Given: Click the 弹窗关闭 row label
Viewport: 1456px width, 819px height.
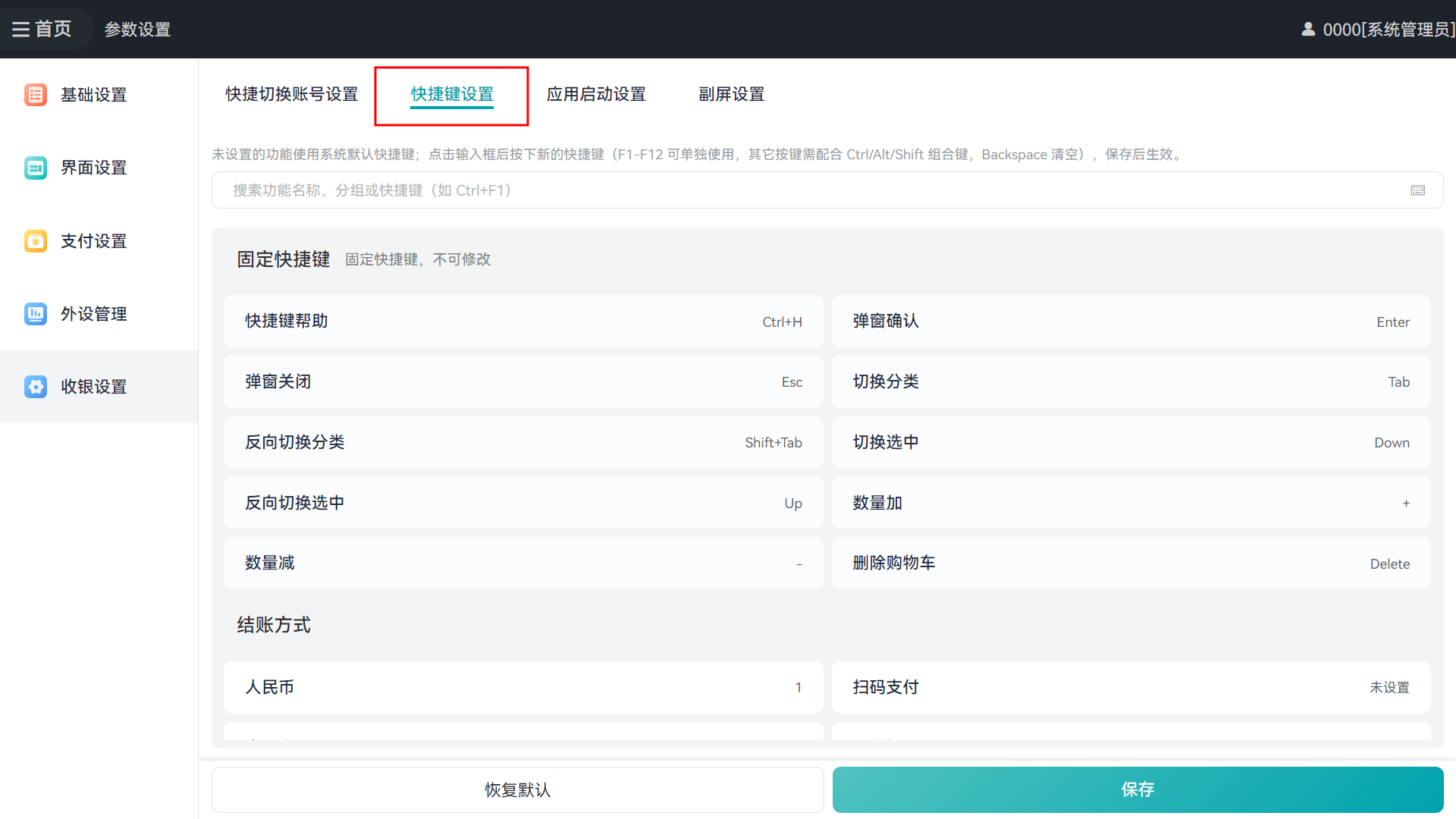Looking at the screenshot, I should pyautogui.click(x=278, y=381).
